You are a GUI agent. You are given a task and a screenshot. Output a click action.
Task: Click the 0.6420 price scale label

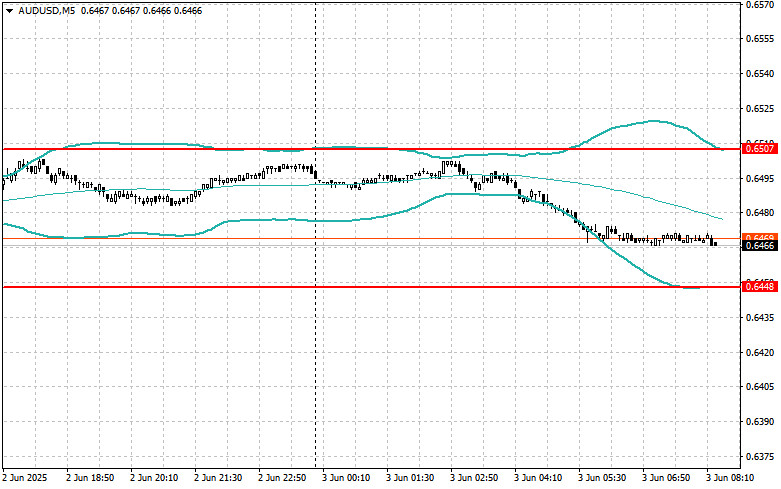[760, 352]
